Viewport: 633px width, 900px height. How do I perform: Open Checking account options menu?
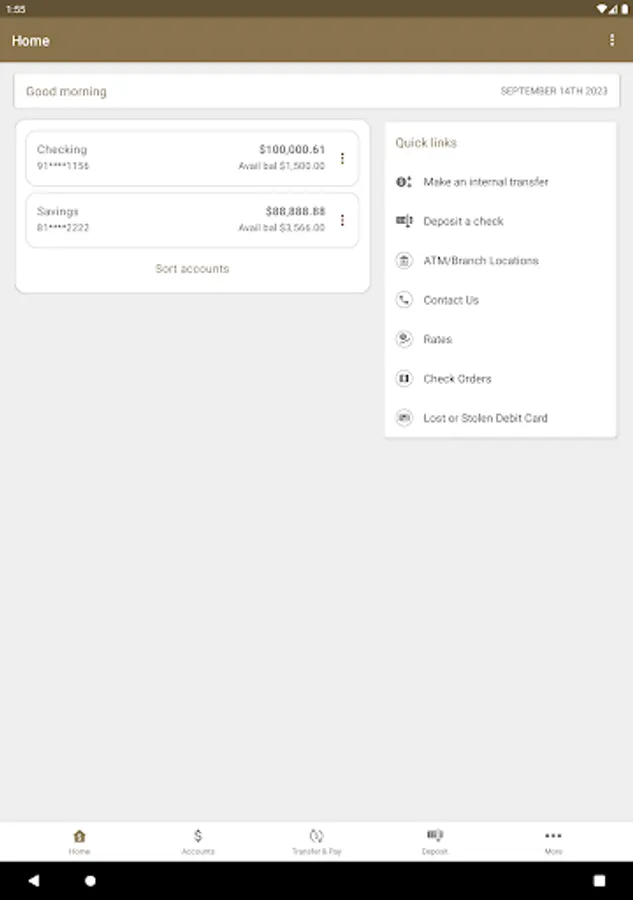[342, 158]
